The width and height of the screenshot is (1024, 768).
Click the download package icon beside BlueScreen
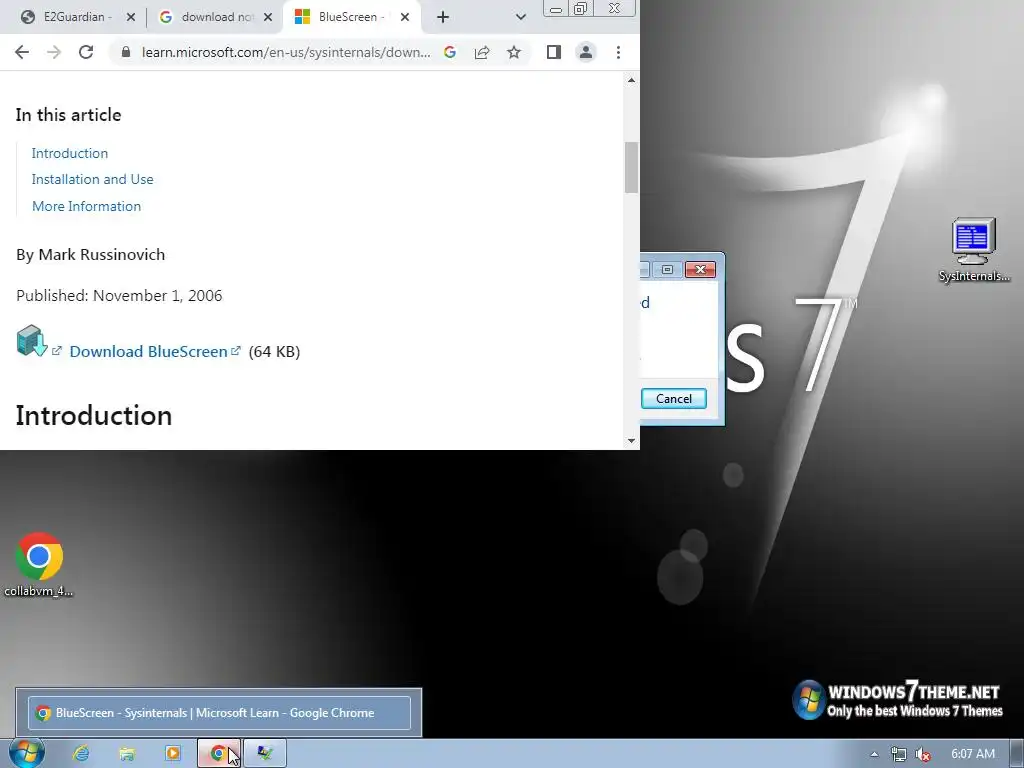31,341
